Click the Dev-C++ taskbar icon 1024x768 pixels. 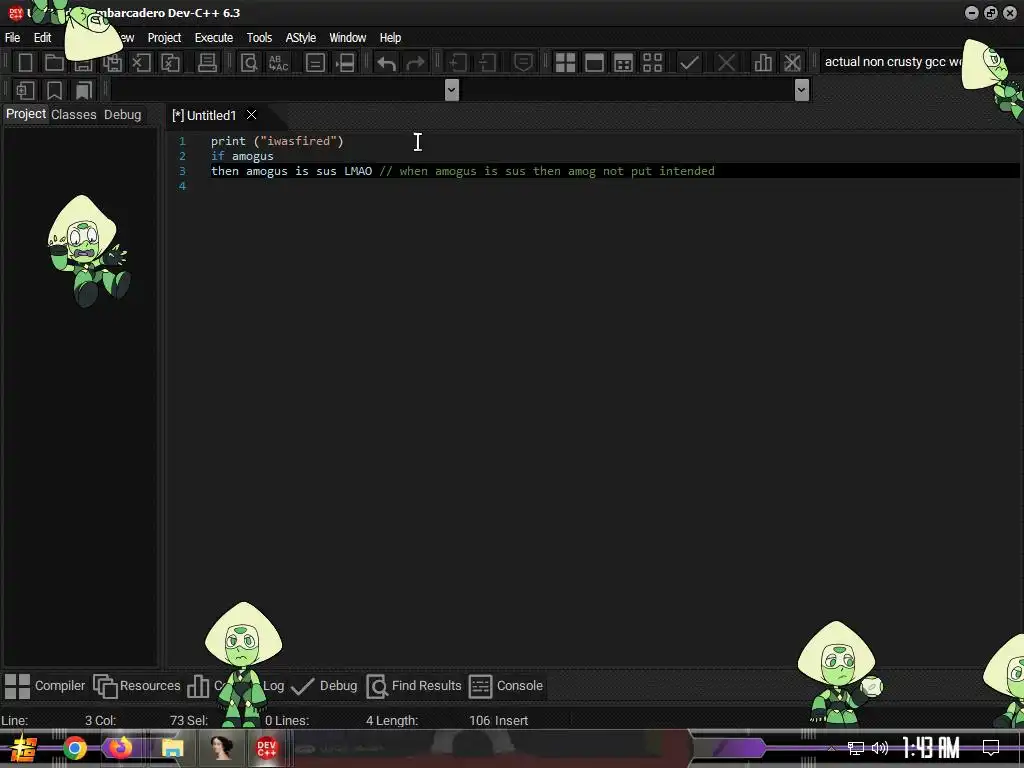point(266,748)
